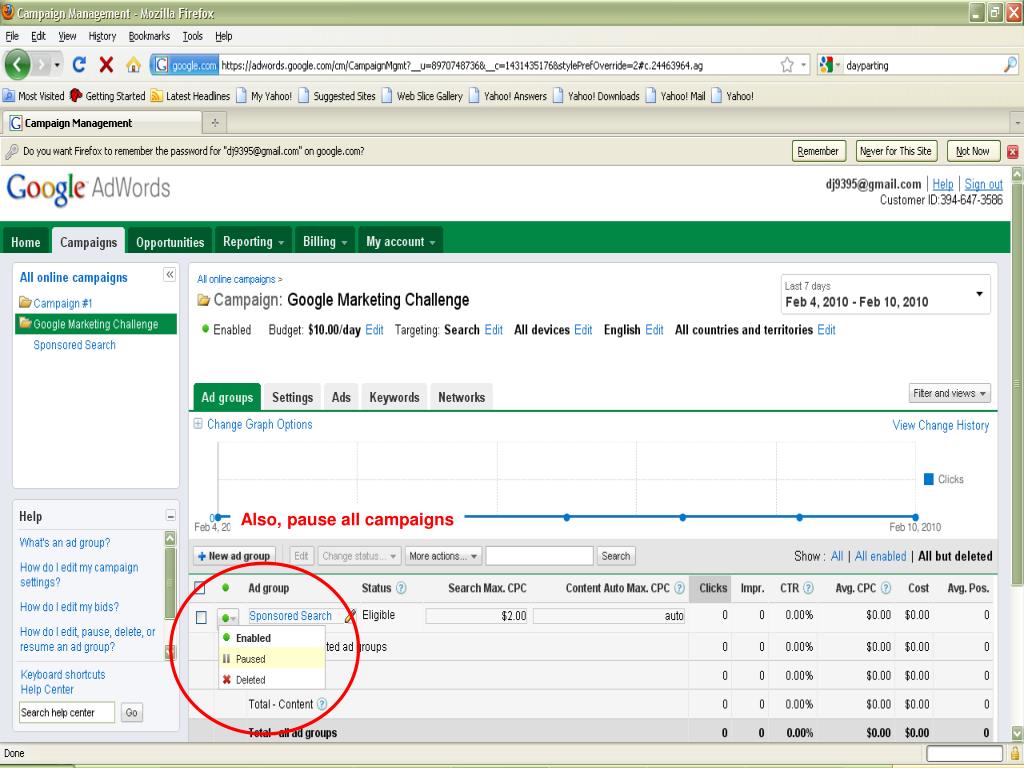The height and width of the screenshot is (768, 1024).
Task: Expand Change Graph Options
Action: (253, 424)
